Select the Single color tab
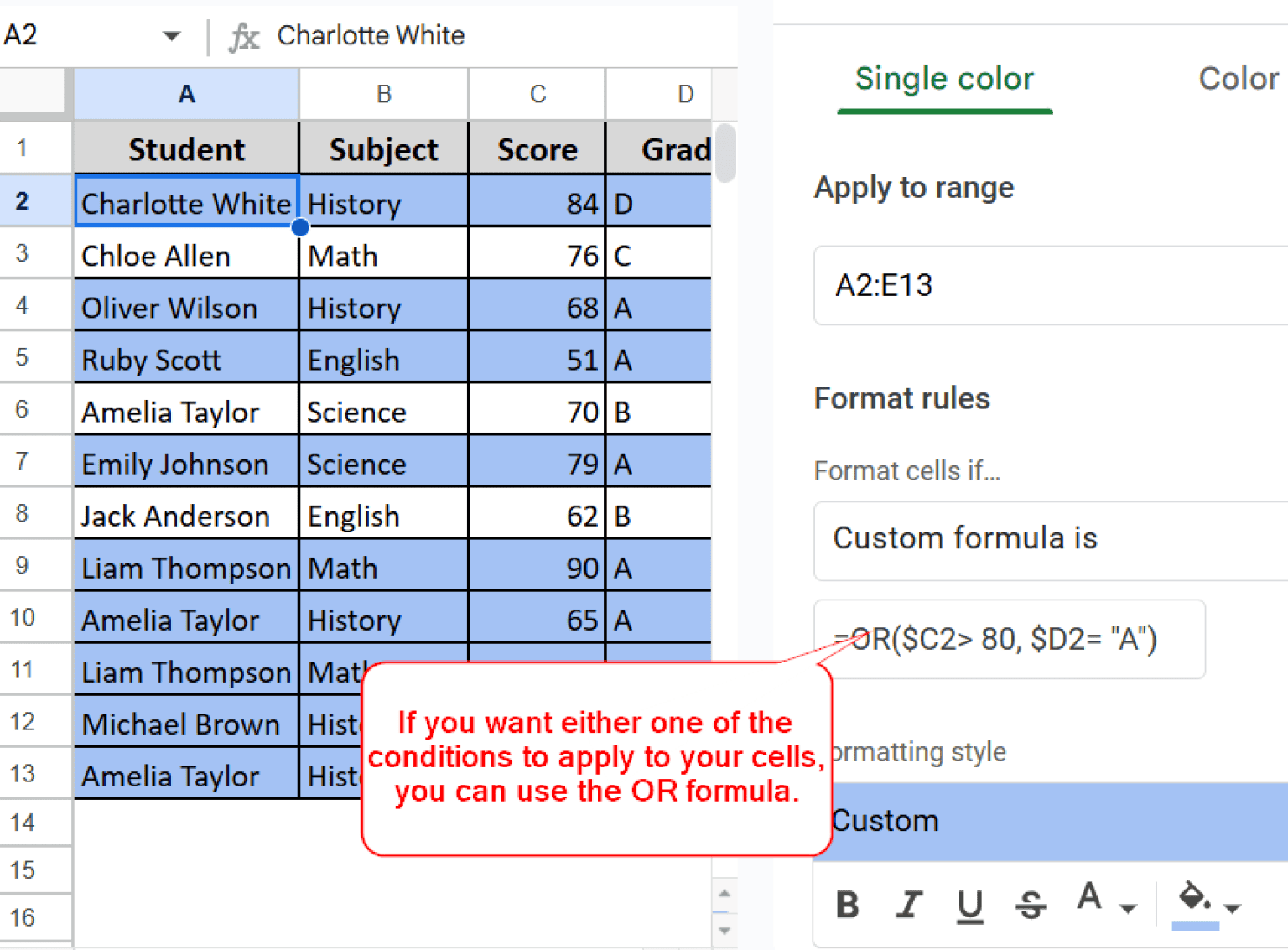Viewport: 1288px width, 950px height. 944,78
